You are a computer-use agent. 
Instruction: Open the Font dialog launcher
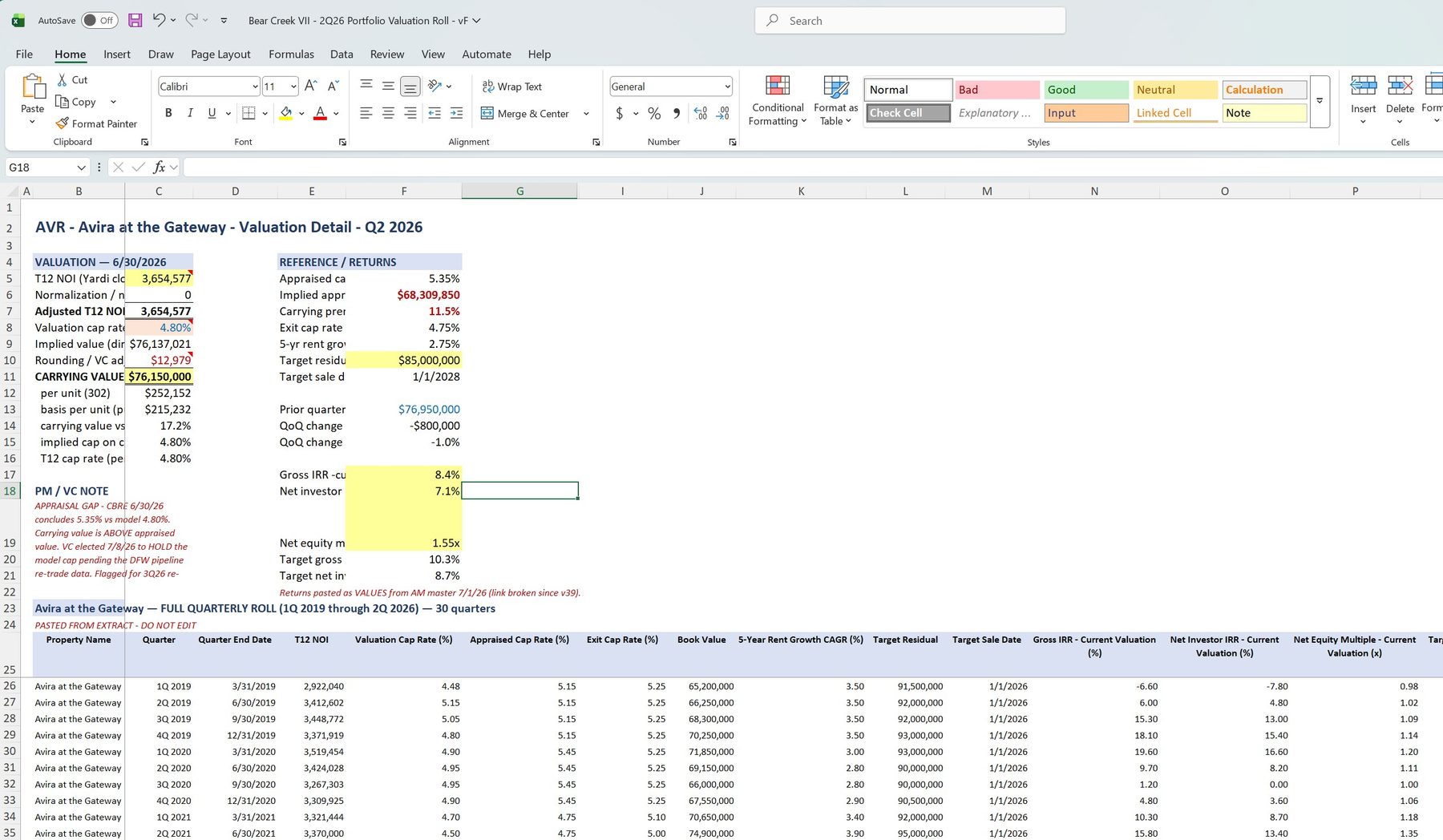(x=342, y=142)
